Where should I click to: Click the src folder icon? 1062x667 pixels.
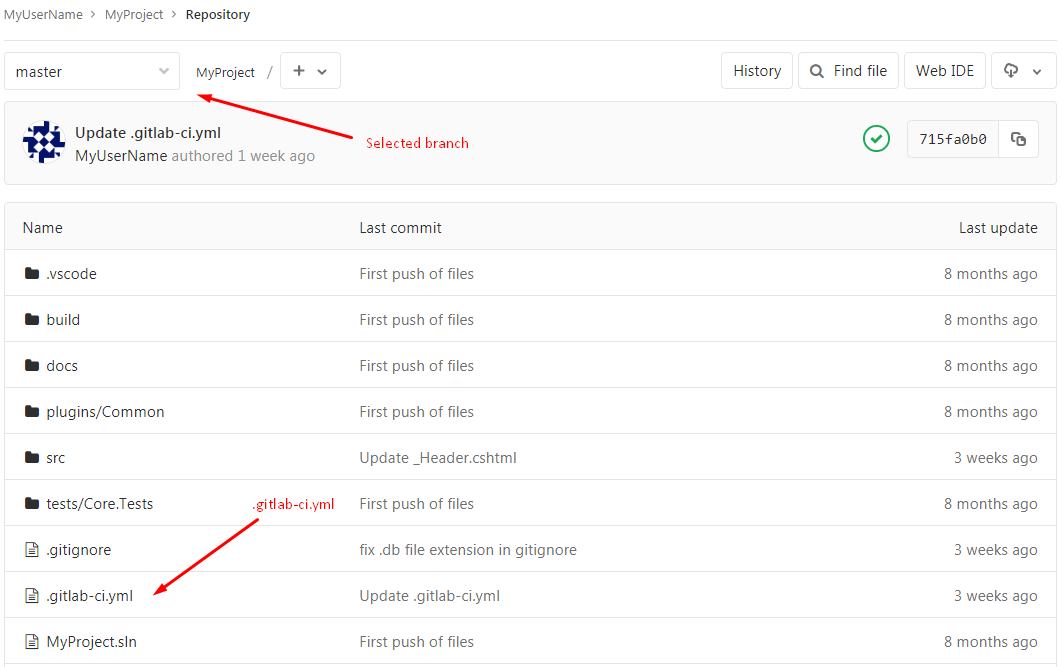pyautogui.click(x=32, y=458)
